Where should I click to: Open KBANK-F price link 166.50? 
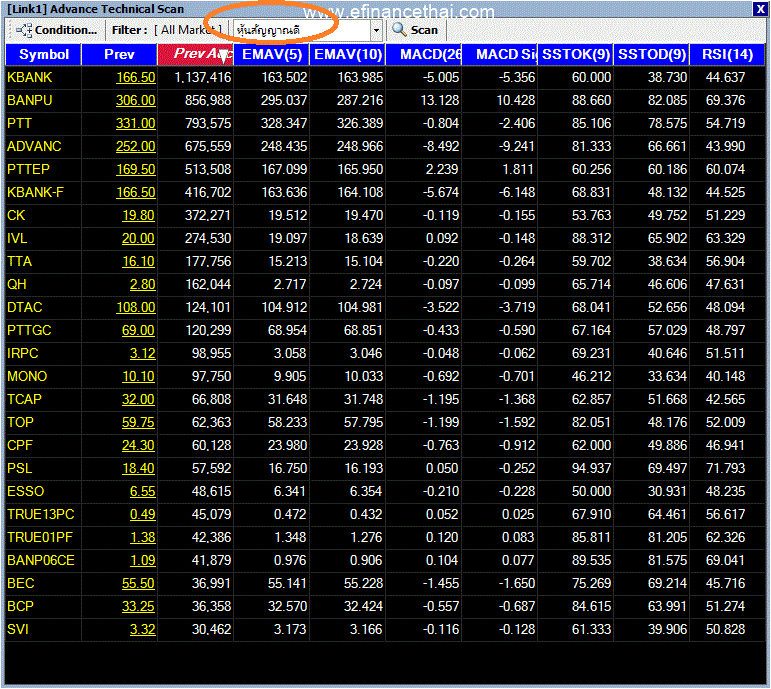tap(136, 192)
